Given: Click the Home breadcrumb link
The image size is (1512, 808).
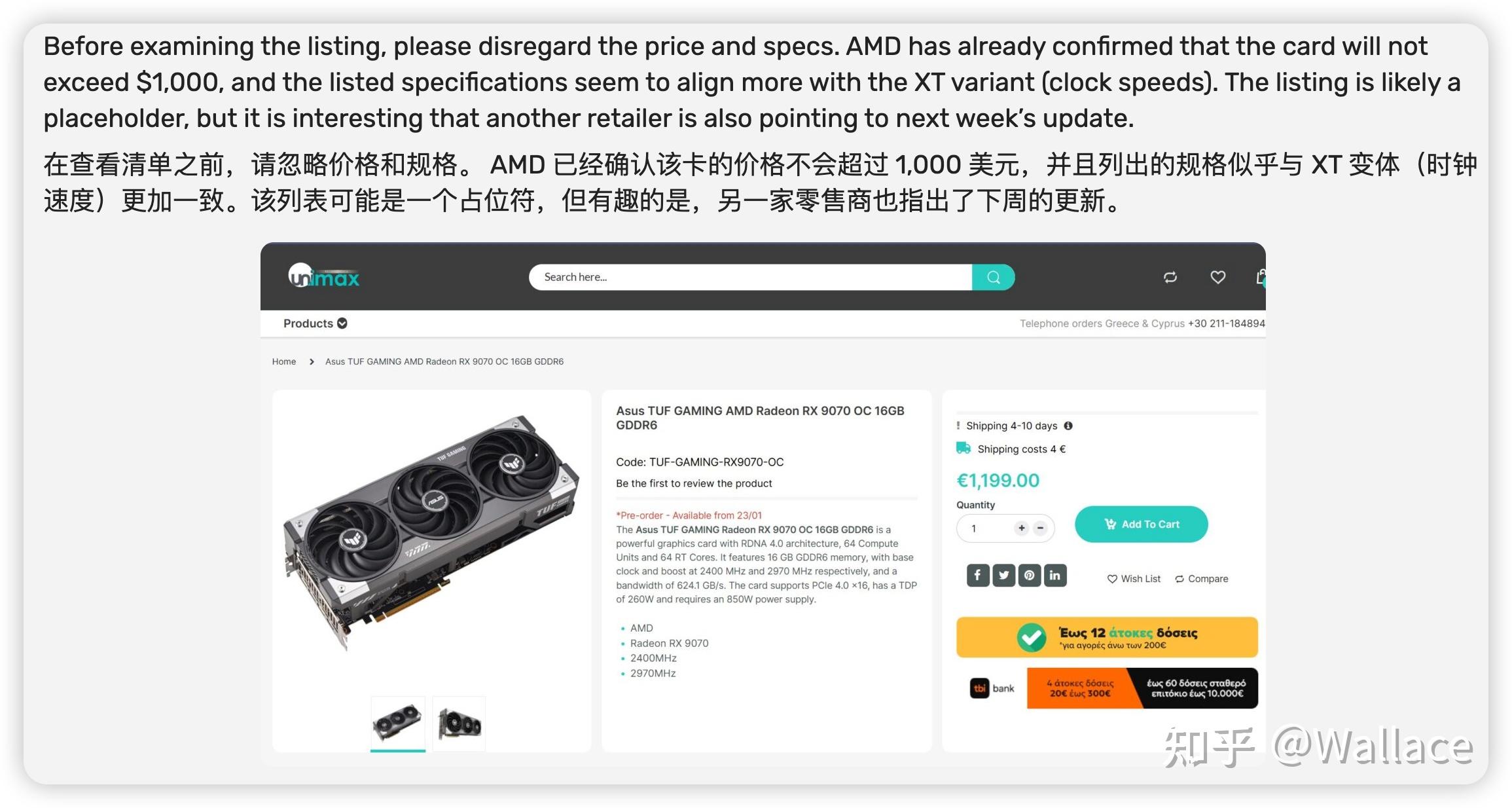Looking at the screenshot, I should tap(284, 361).
